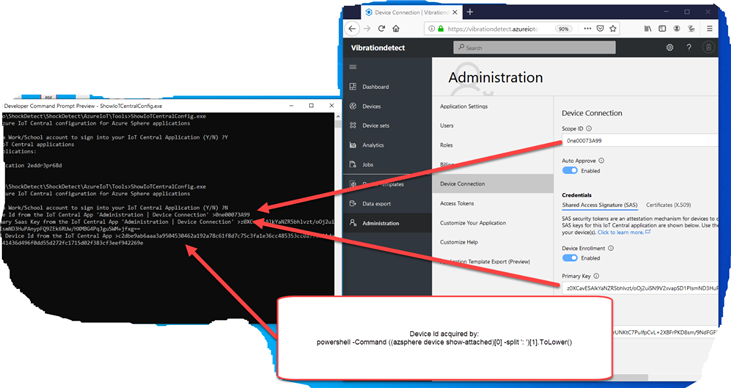The height and width of the screenshot is (388, 731).
Task: Click the browser forward arrow
Action: pyautogui.click(x=367, y=28)
